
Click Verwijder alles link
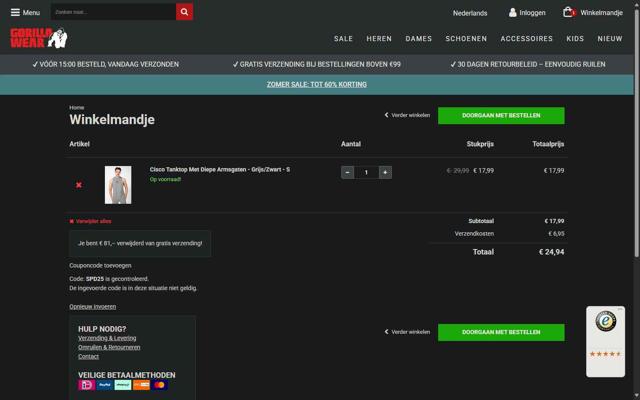90,221
